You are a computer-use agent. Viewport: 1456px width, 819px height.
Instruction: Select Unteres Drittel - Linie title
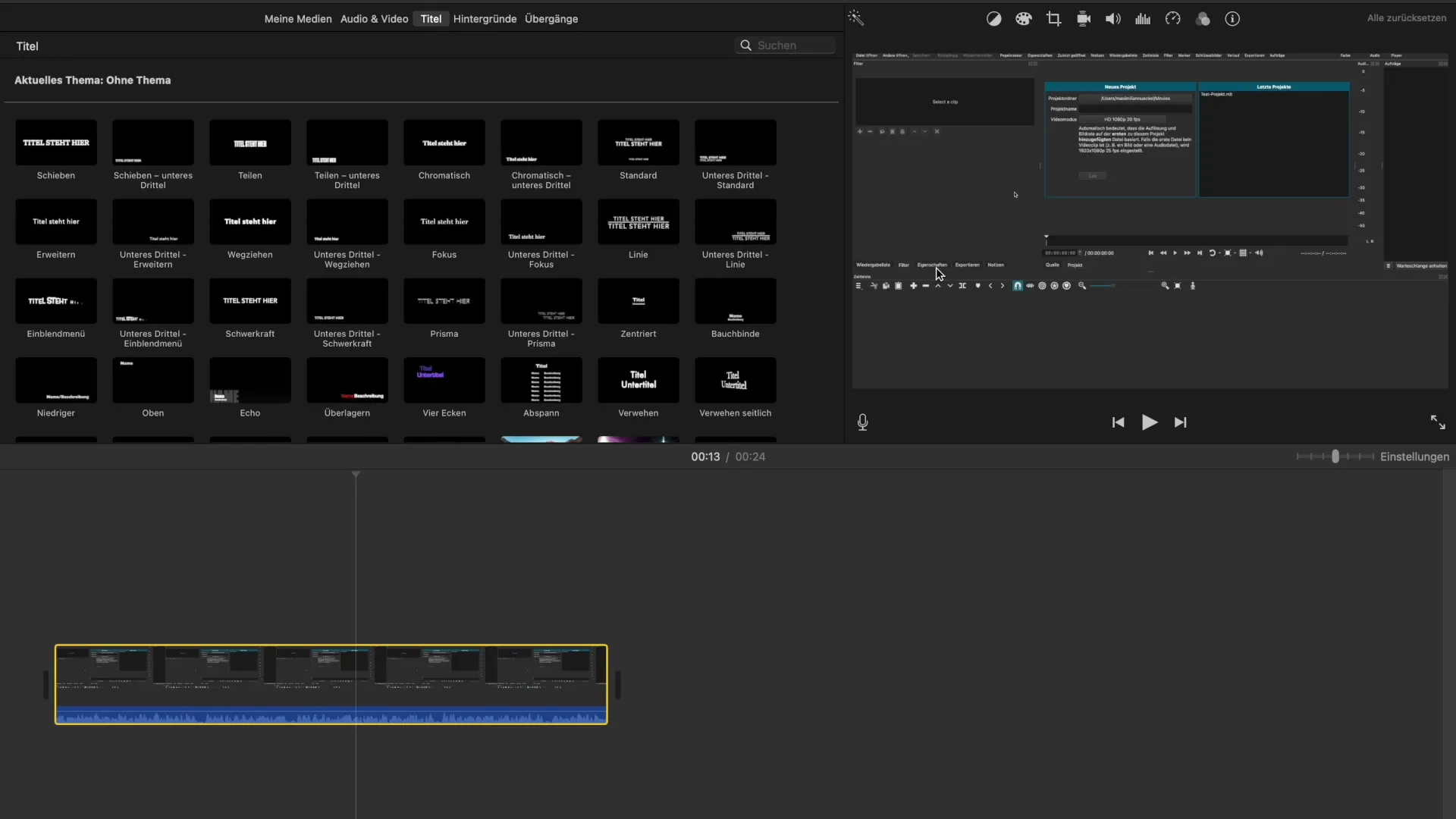tap(736, 221)
